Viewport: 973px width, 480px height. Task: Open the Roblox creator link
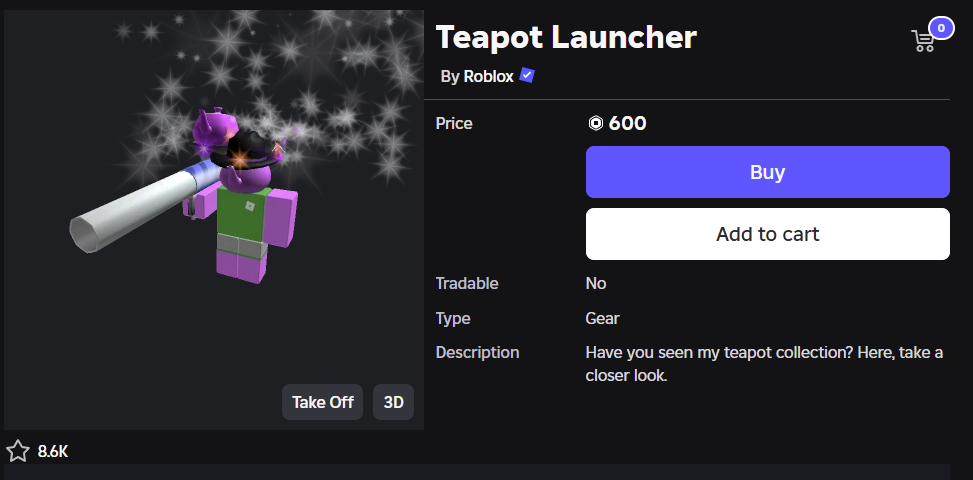point(489,76)
